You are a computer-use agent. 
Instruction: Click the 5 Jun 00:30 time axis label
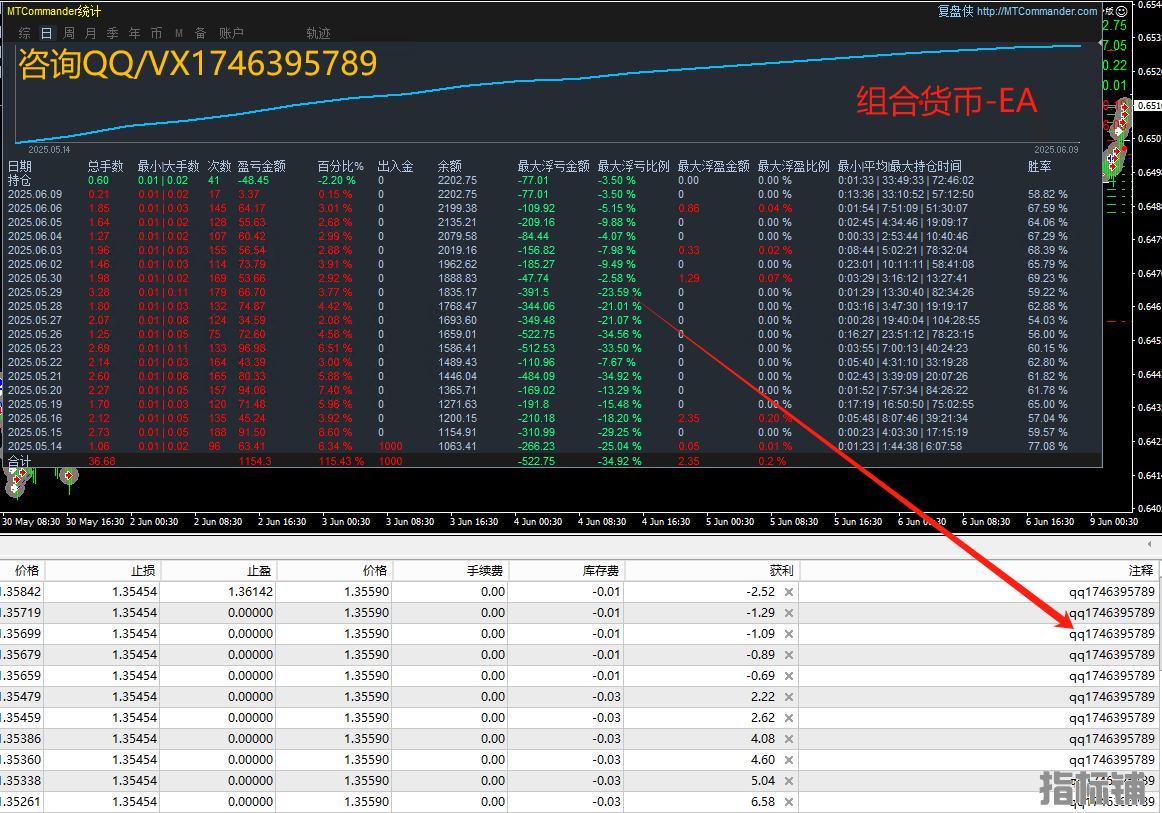click(730, 522)
